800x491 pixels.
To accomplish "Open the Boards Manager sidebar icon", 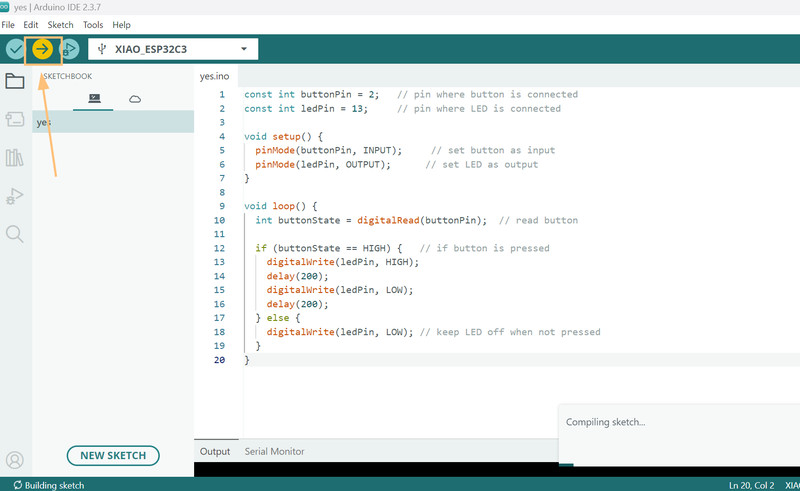I will click(15, 119).
